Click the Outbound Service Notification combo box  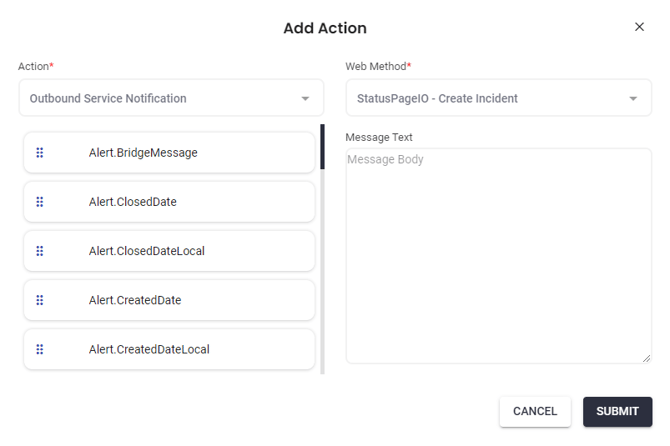(x=160, y=99)
